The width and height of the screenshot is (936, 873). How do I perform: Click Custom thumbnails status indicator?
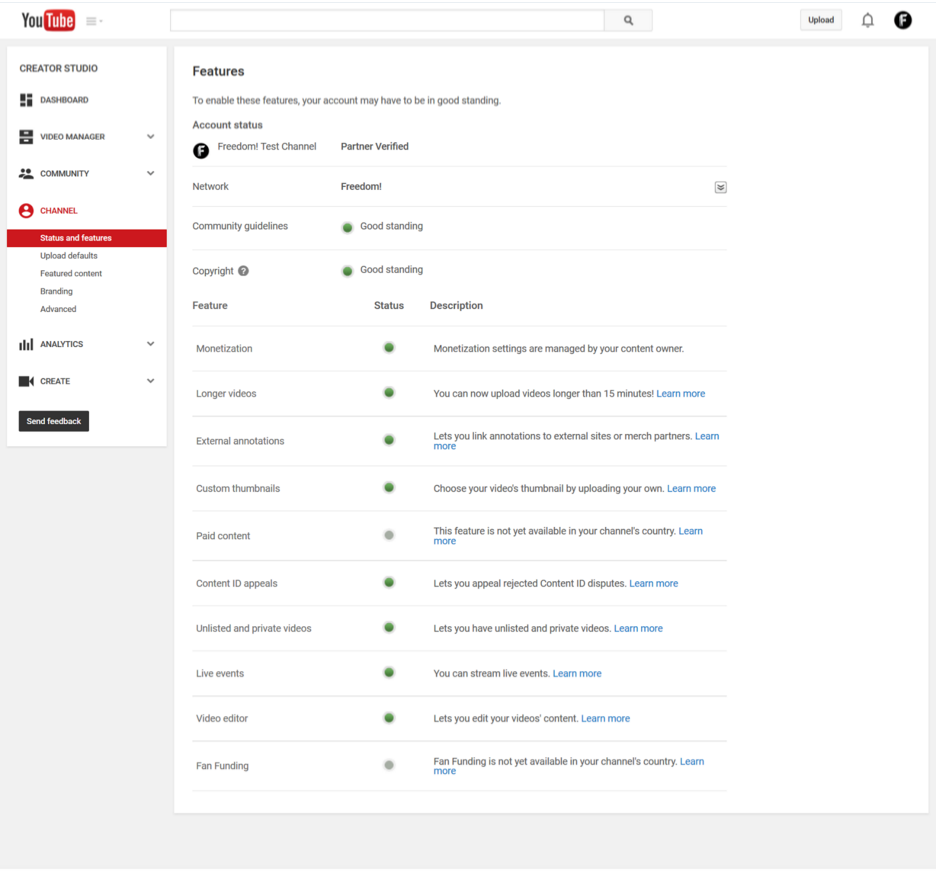(x=389, y=487)
